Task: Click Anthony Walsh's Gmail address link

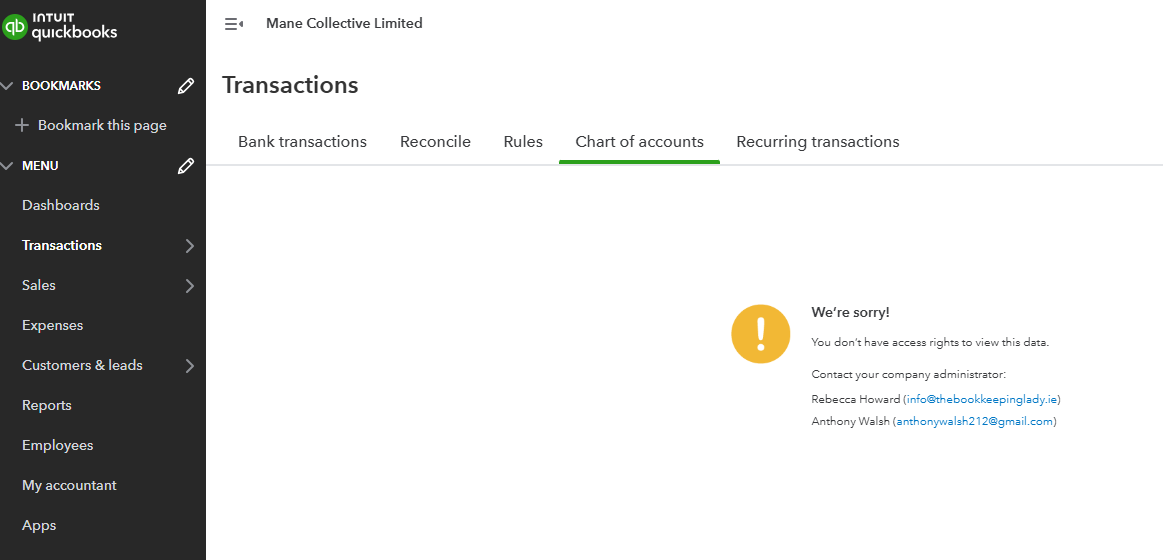Action: tap(974, 421)
